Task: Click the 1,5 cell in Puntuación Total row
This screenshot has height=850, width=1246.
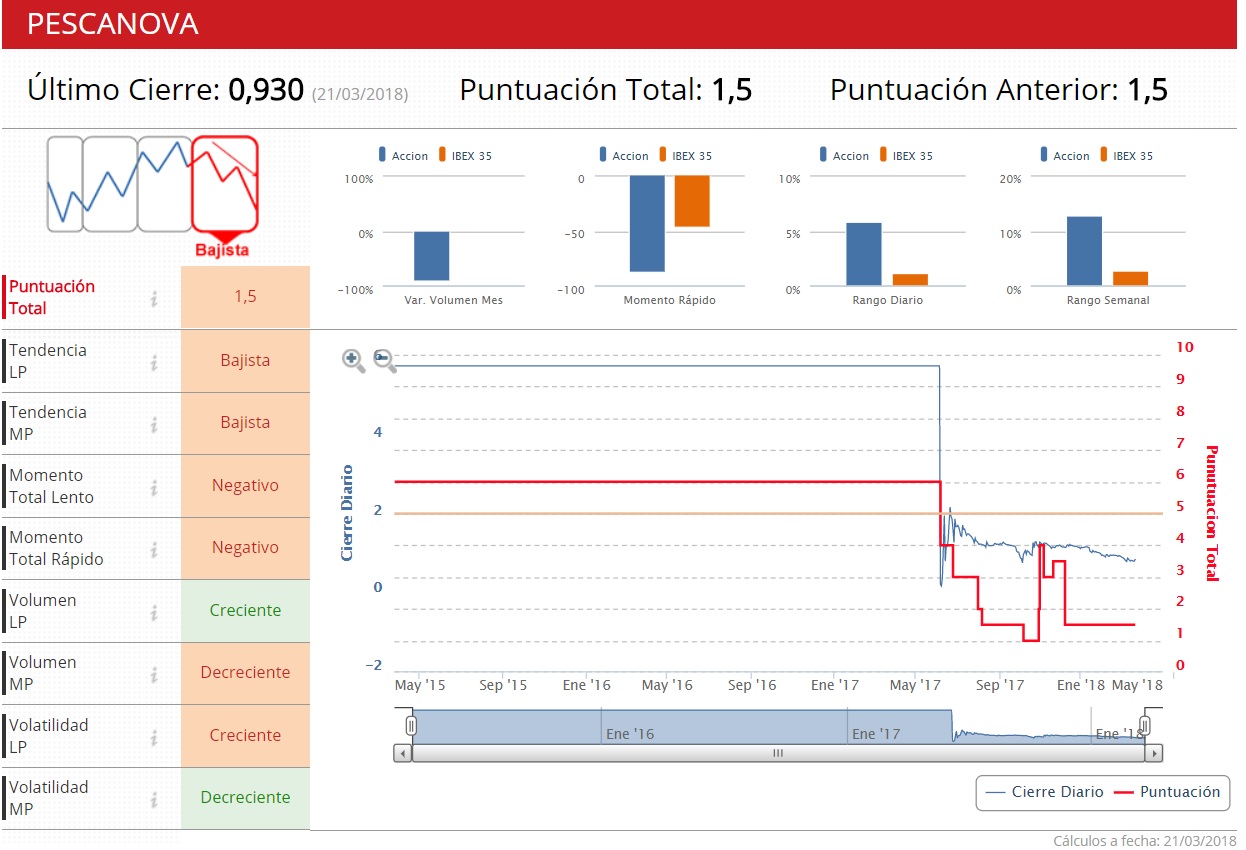Action: tap(245, 297)
